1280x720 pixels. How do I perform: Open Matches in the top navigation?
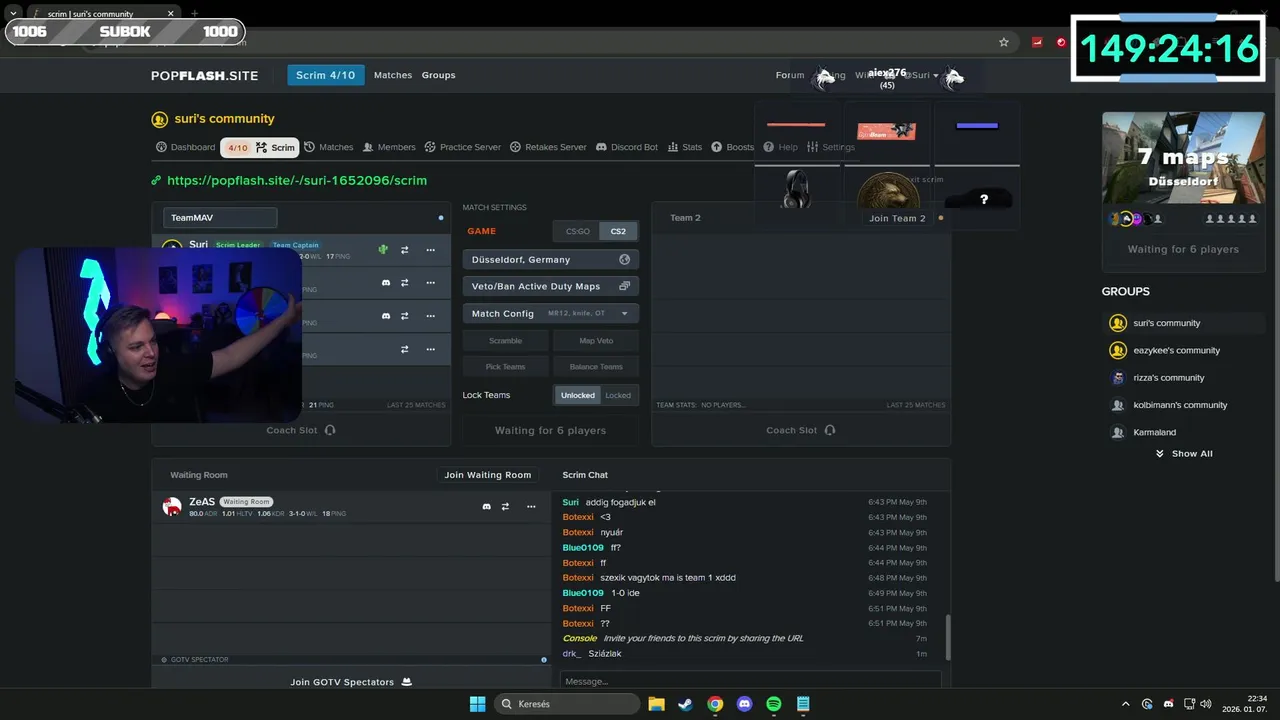tap(393, 75)
